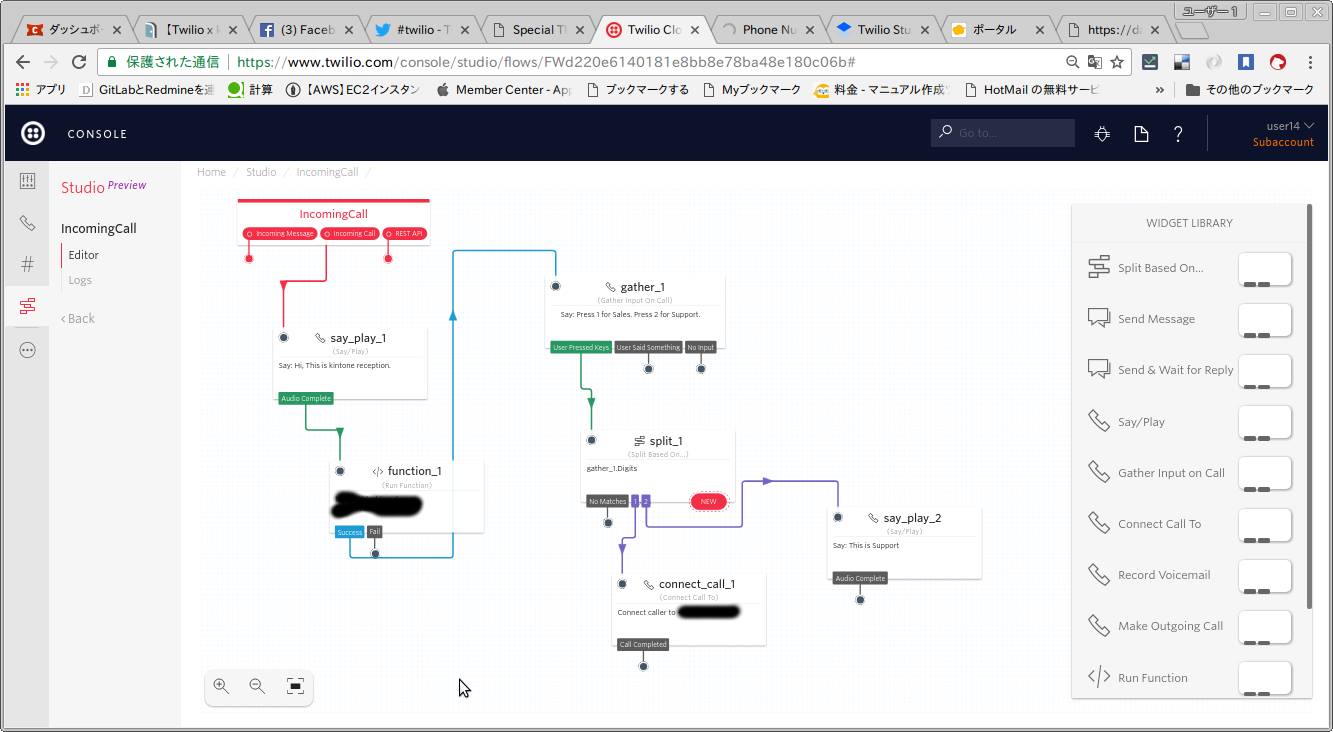Open the hash phone numbers sidebar icon

coord(27,264)
